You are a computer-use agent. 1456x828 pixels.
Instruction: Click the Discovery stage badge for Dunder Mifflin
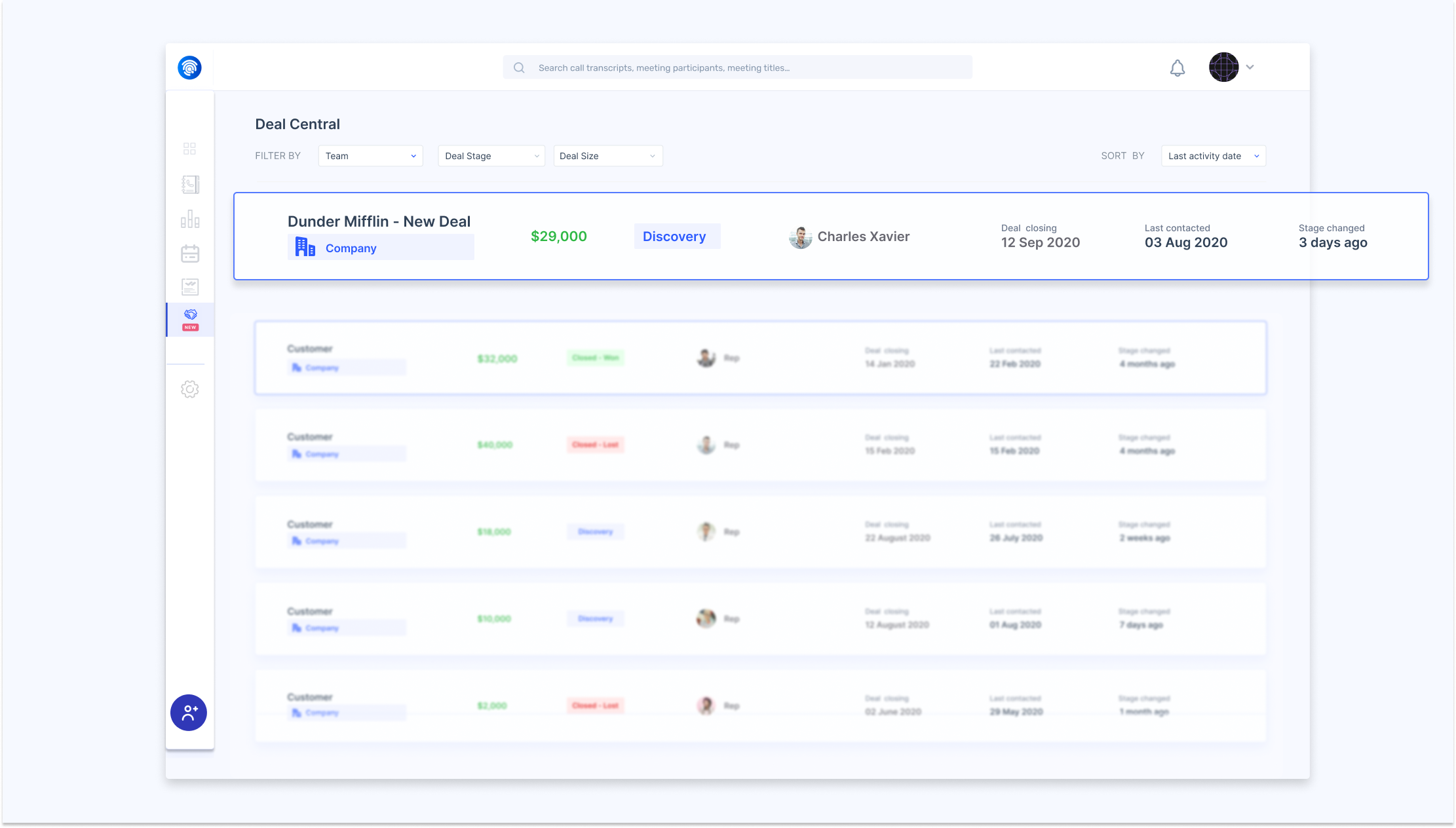[677, 236]
